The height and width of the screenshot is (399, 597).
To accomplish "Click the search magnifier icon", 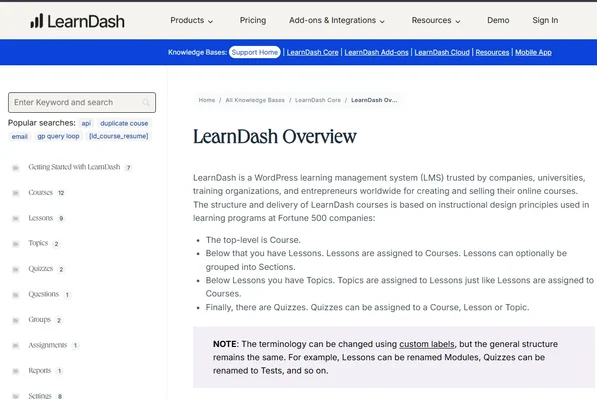I will click(146, 102).
